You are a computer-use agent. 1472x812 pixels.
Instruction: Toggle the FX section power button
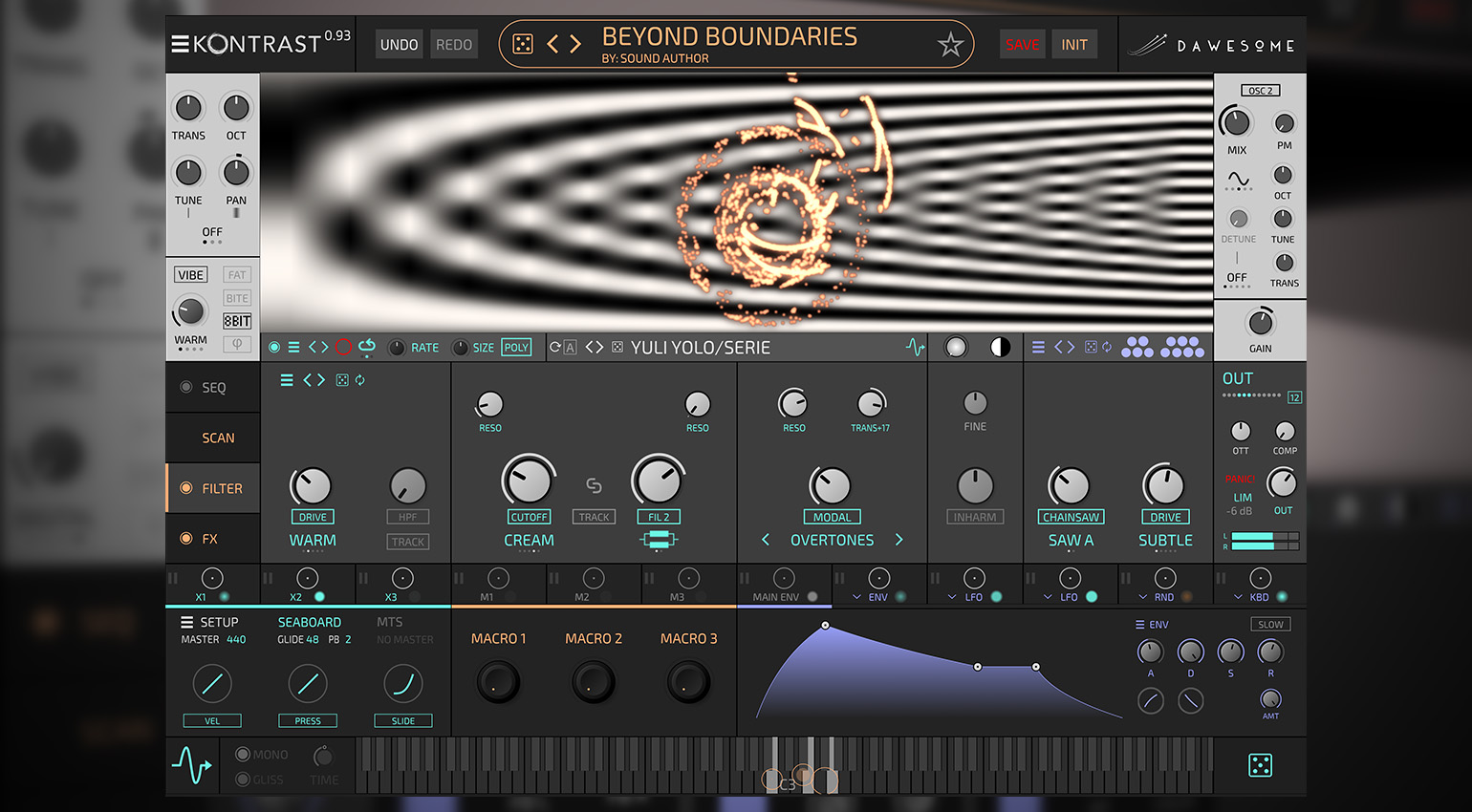point(186,539)
